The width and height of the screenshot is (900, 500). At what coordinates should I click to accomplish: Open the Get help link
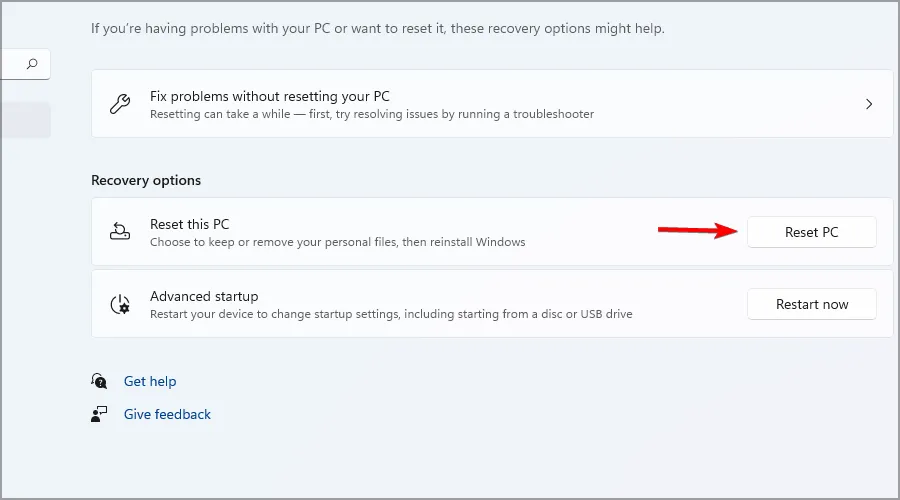click(x=150, y=381)
